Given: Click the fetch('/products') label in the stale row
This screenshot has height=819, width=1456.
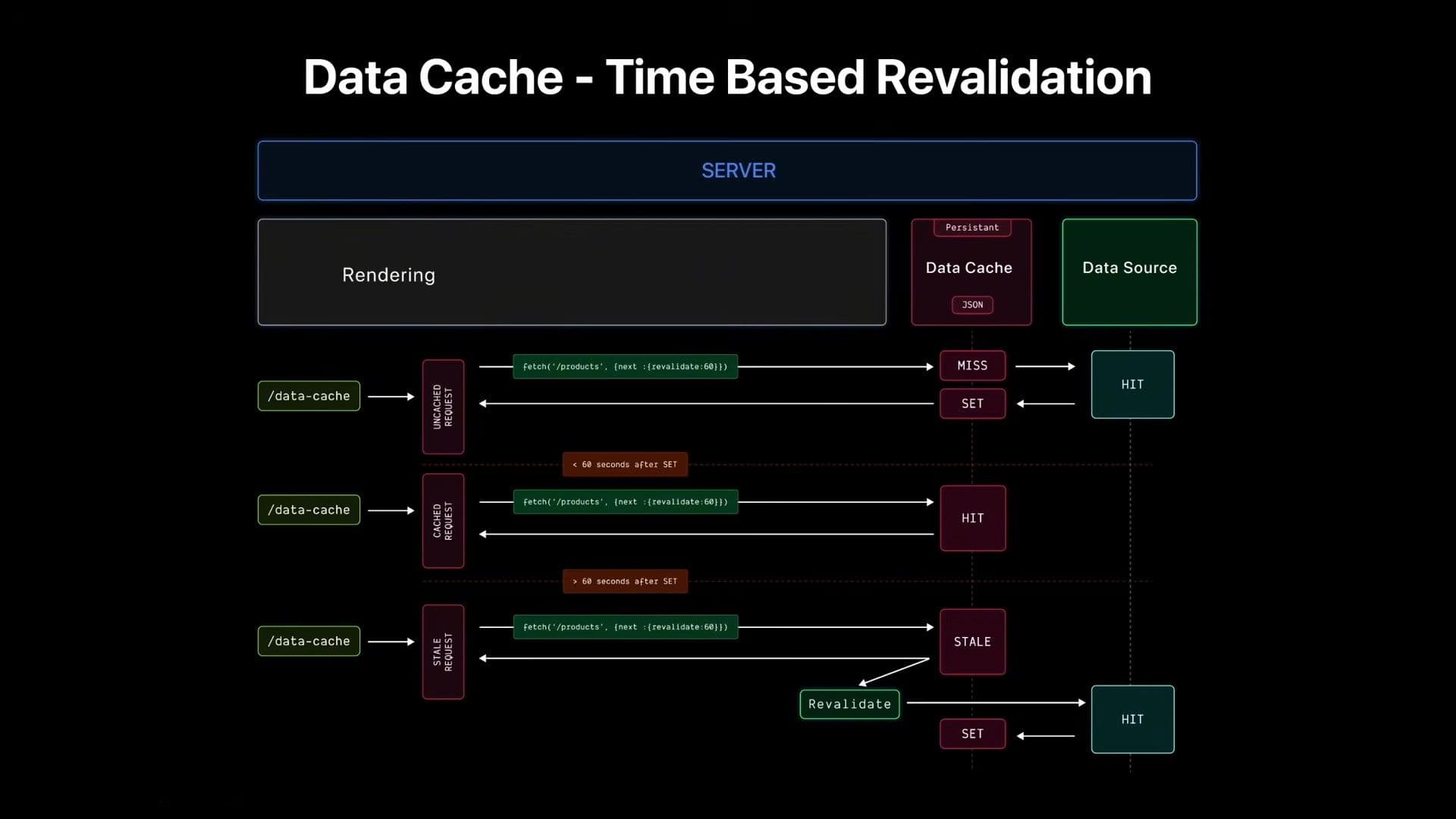Looking at the screenshot, I should (624, 626).
